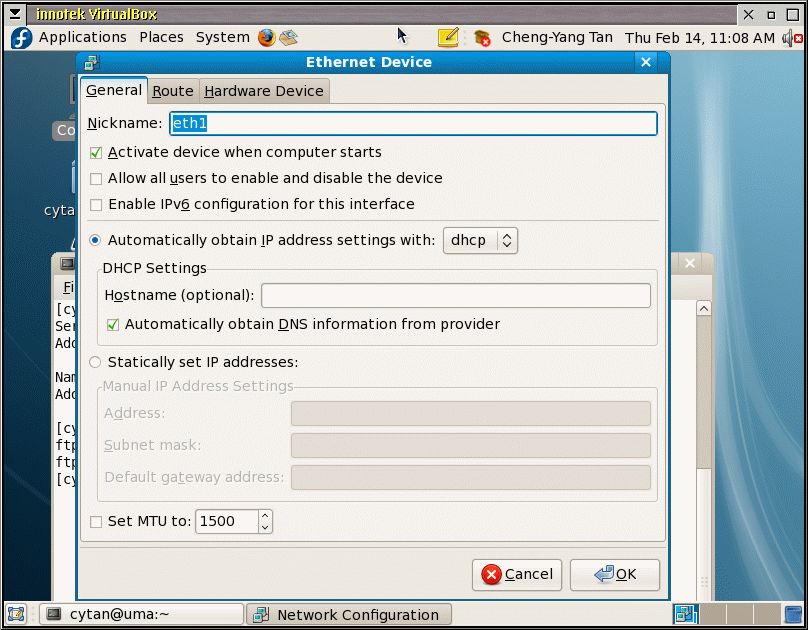Enable IPv6 configuration for this interface
Viewport: 808px width, 630px height.
pos(96,205)
